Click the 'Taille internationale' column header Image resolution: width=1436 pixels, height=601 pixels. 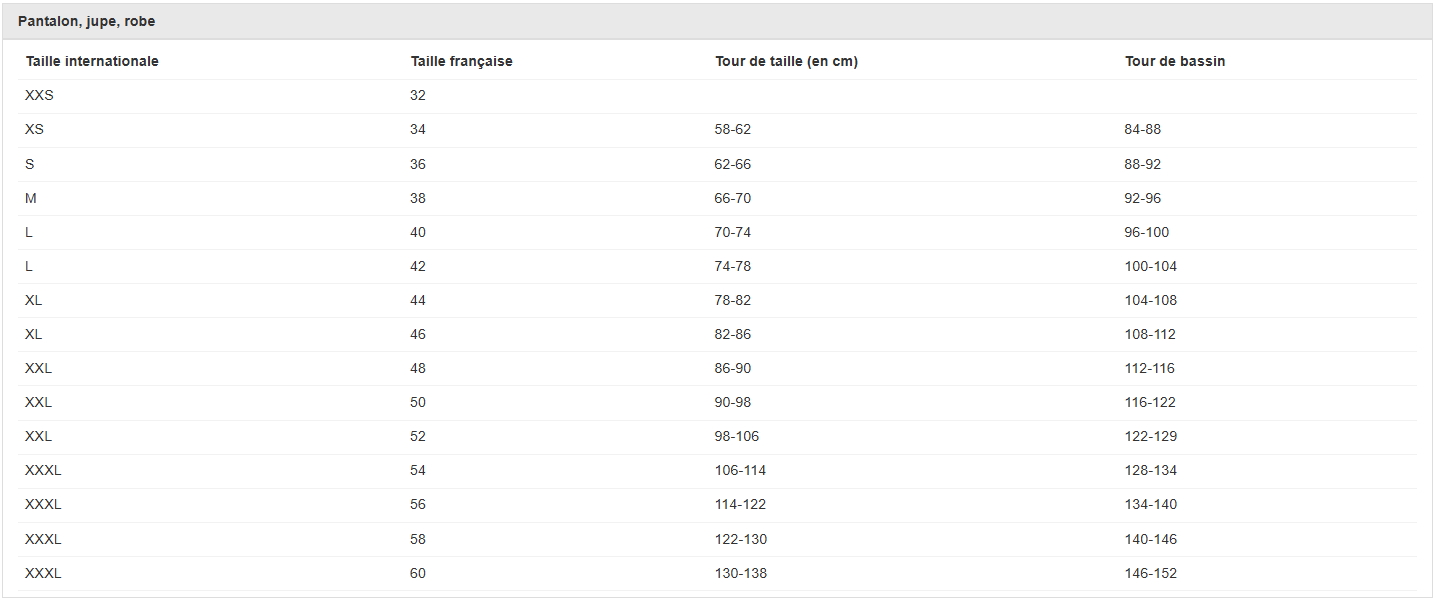click(x=92, y=61)
